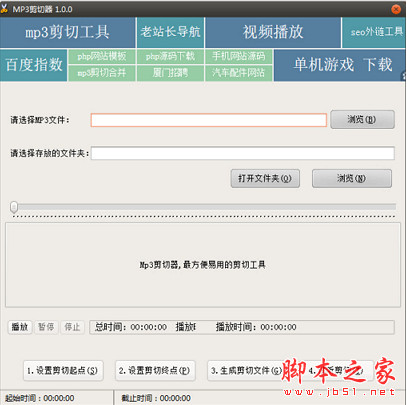The width and height of the screenshot is (407, 405).
Task: Click 浏览(N) to choose output folder
Action: [x=352, y=179]
